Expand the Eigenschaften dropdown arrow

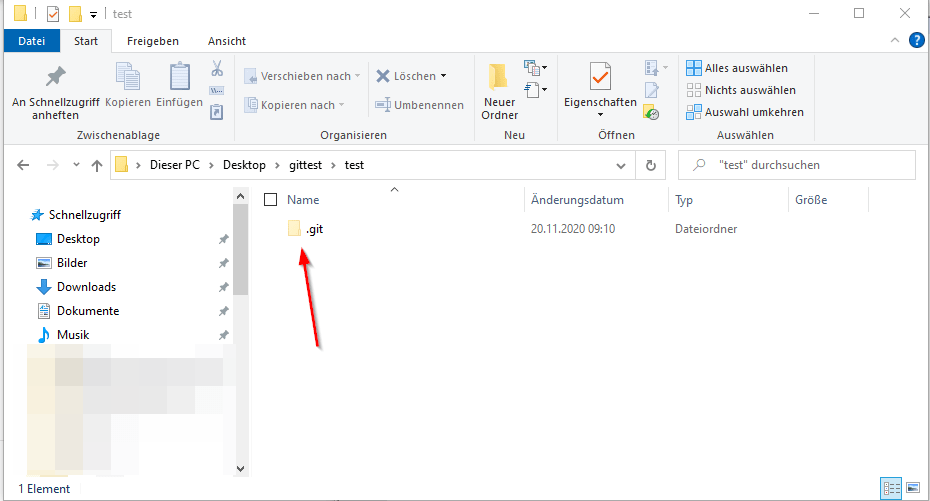[600, 115]
